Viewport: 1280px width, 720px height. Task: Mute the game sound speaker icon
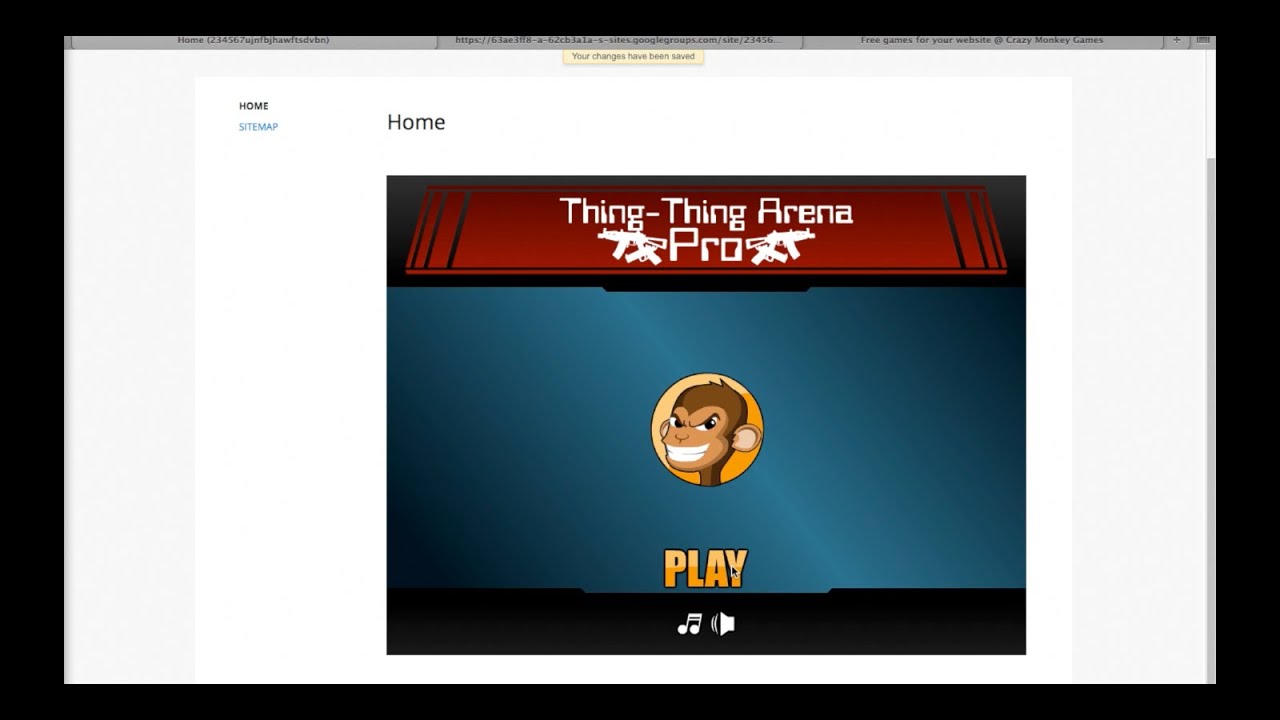tap(723, 624)
